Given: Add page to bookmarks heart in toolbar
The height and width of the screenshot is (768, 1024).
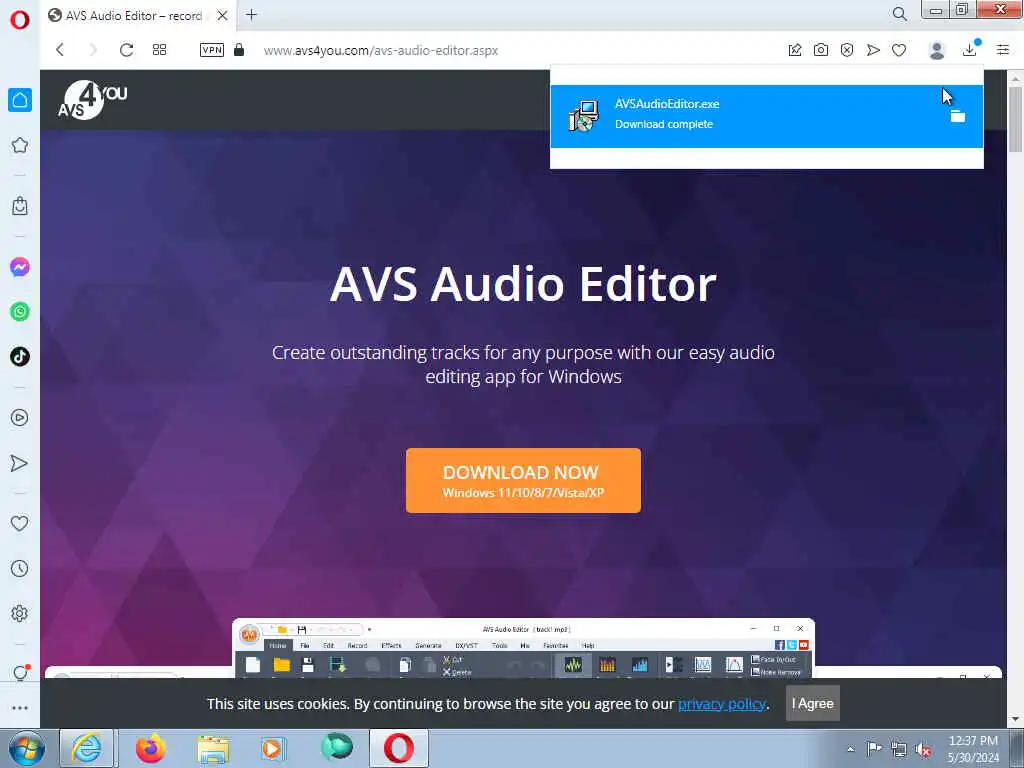Looking at the screenshot, I should click(x=899, y=50).
